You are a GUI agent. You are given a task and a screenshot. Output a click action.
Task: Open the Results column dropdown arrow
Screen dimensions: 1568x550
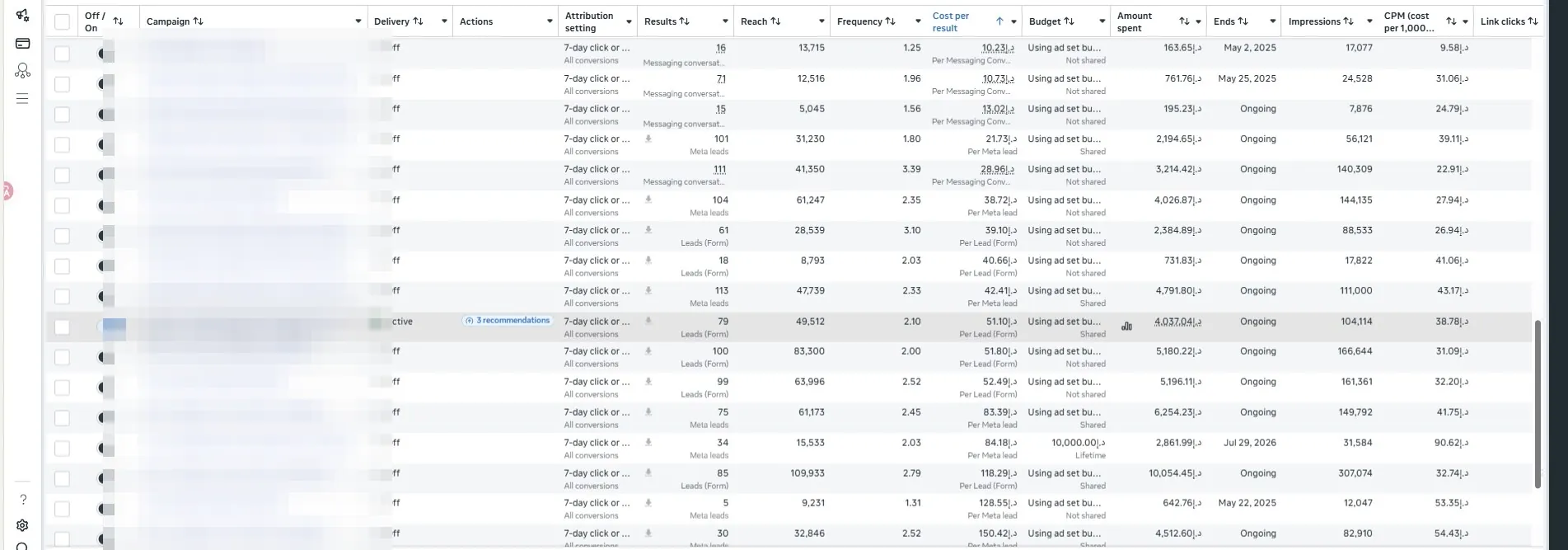(725, 21)
